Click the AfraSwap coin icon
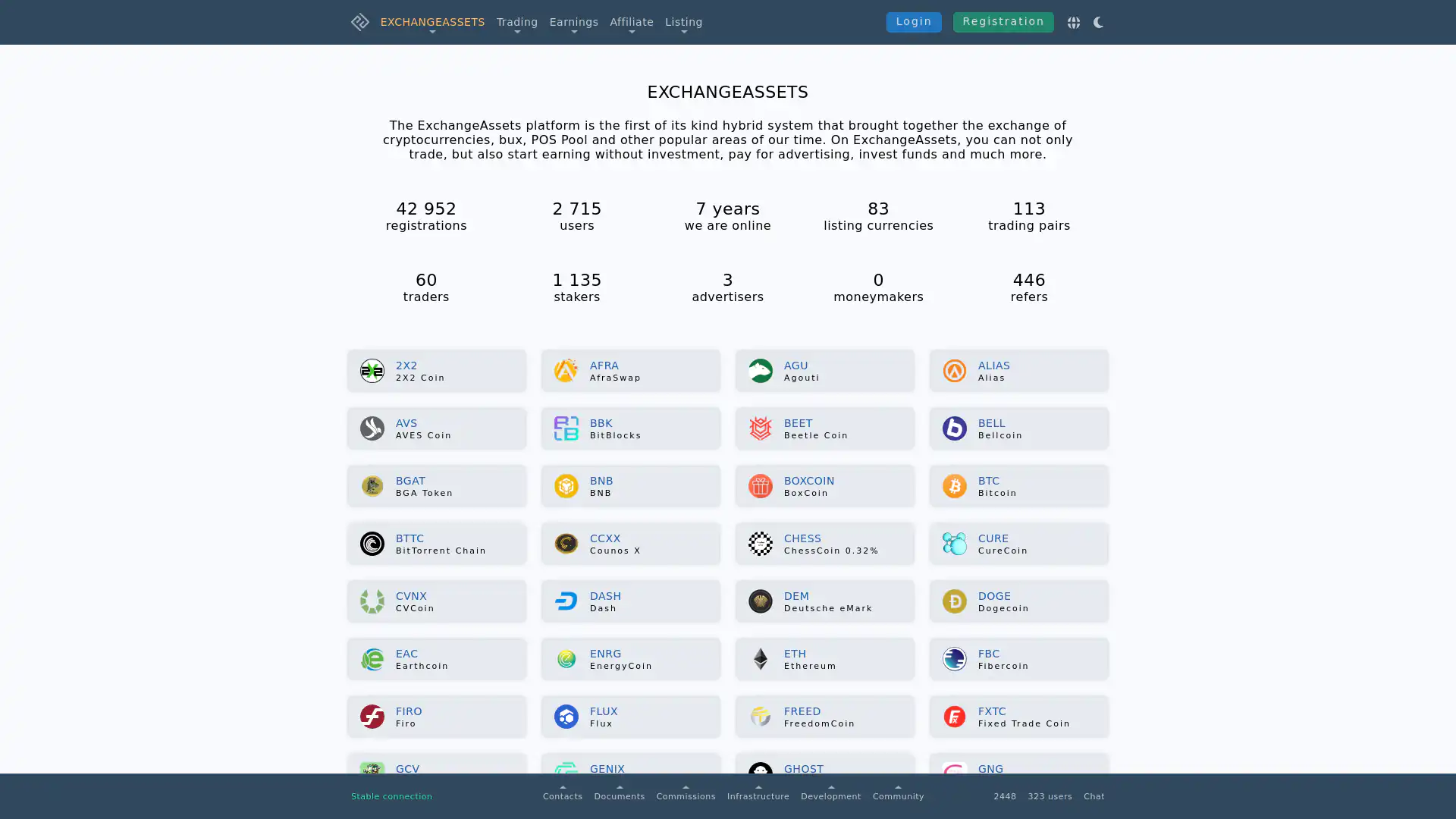 [566, 371]
